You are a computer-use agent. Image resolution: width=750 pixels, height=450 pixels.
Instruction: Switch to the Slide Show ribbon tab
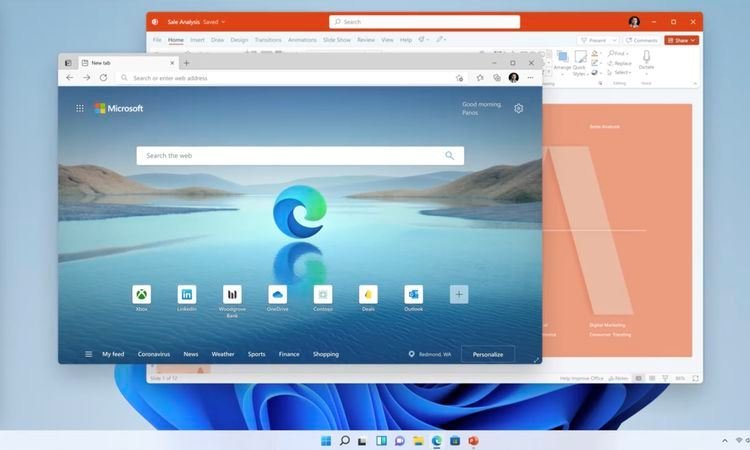(x=336, y=40)
